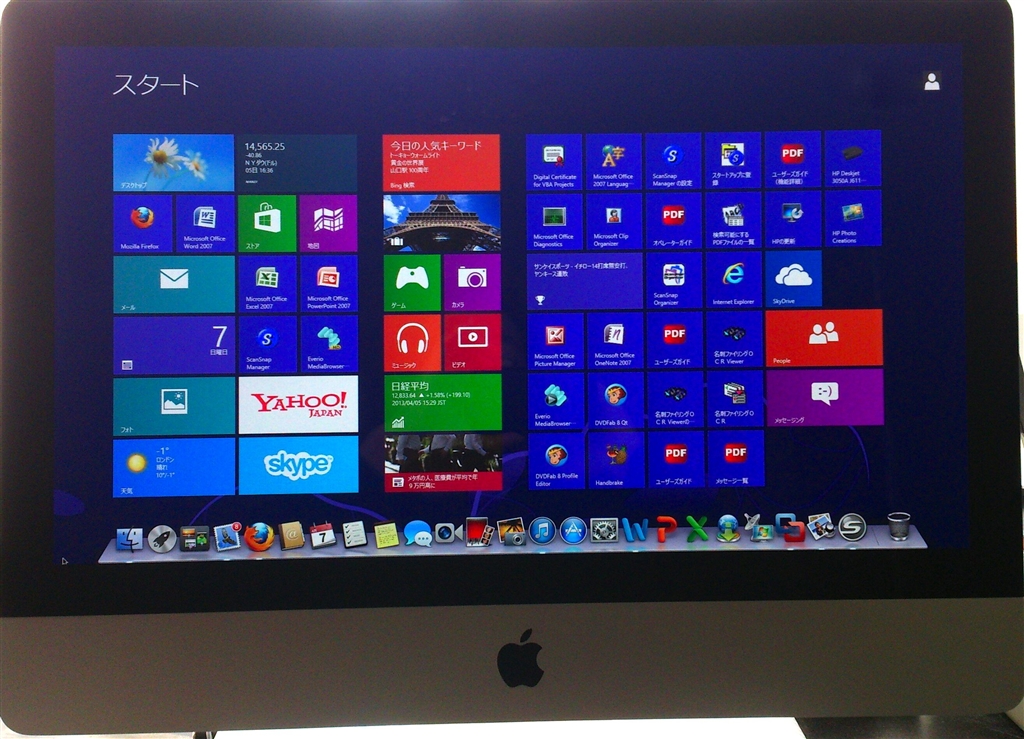Open Microsoft Office 2007 Language tile
Image resolution: width=1024 pixels, height=739 pixels.
click(x=613, y=161)
